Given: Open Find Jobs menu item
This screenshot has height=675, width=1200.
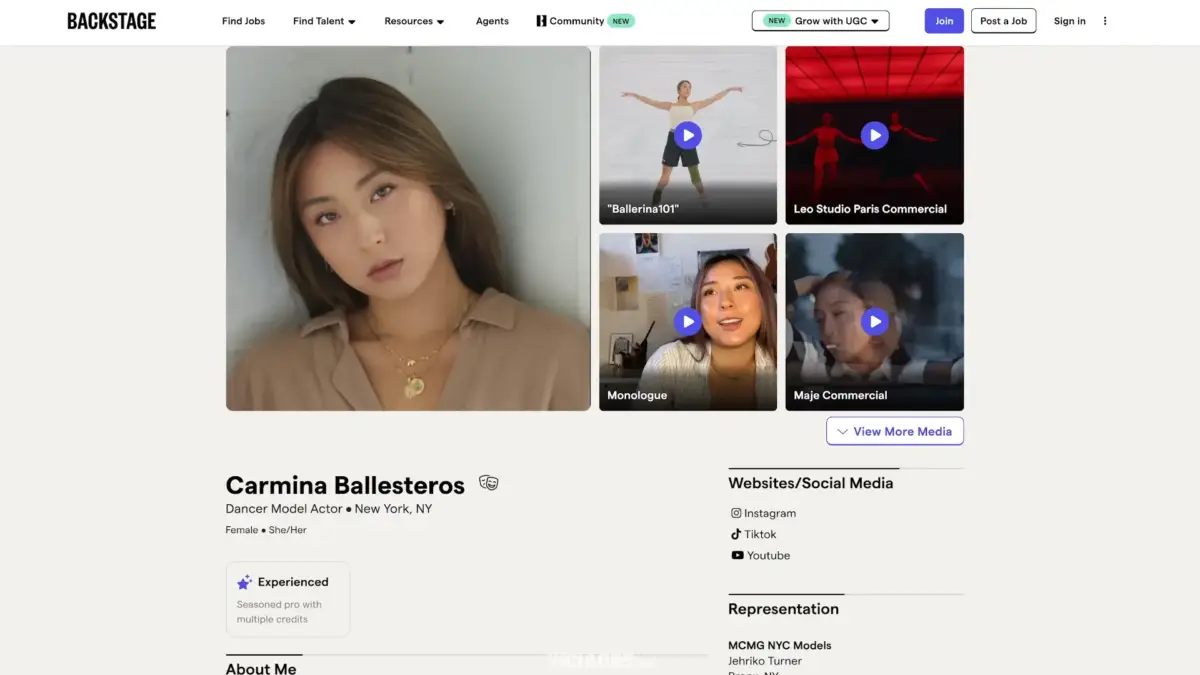Looking at the screenshot, I should tap(243, 21).
